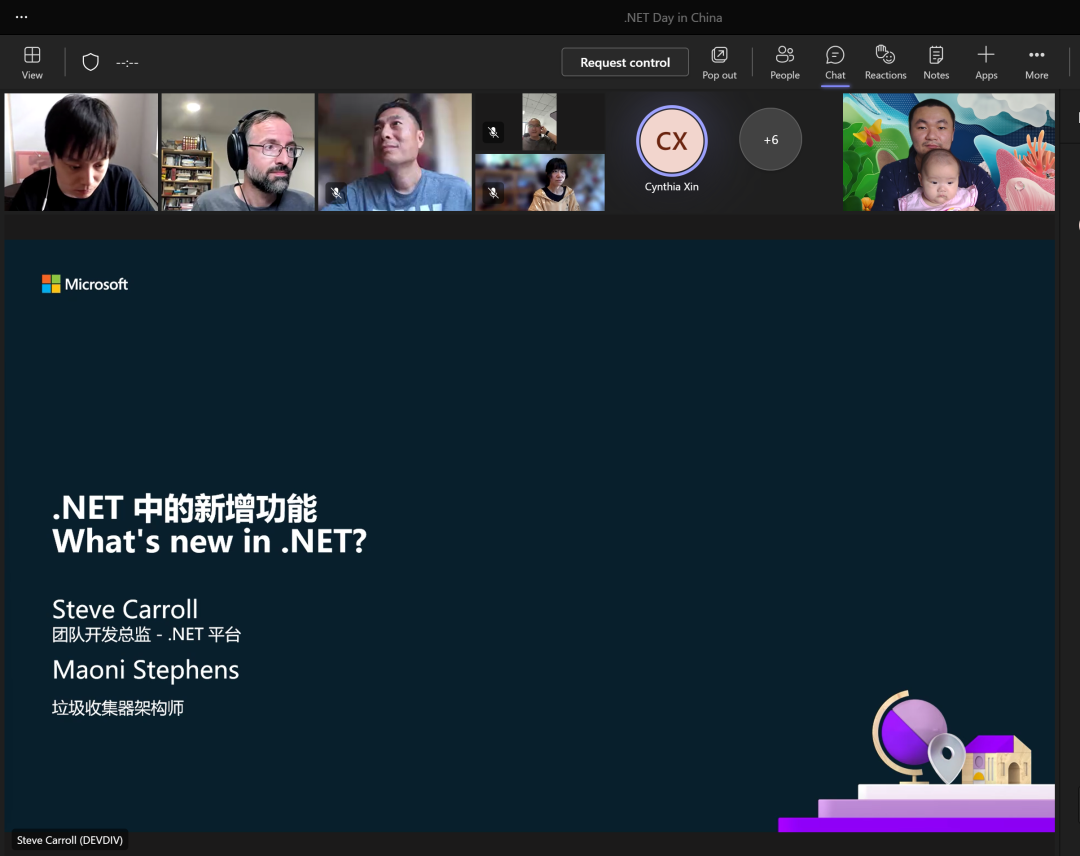Select video of woman in yellow hoodie
This screenshot has height=856, width=1080.
(540, 182)
